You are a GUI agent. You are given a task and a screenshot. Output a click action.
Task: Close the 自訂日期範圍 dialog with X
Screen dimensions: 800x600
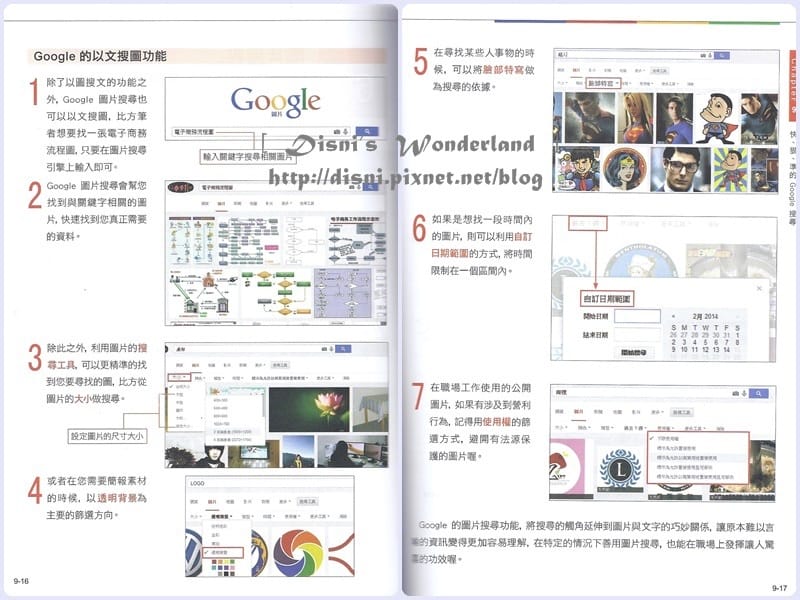(759, 288)
